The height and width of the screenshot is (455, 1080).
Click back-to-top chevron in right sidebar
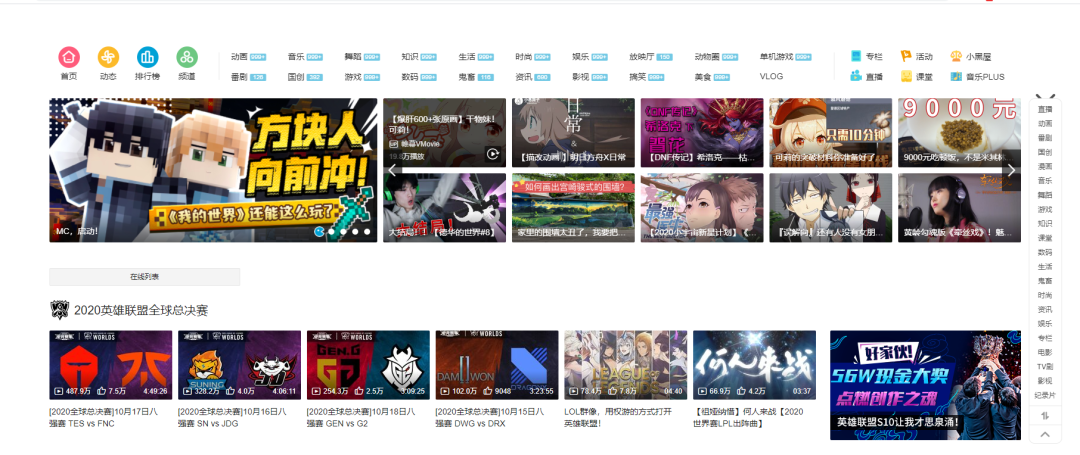1045,434
